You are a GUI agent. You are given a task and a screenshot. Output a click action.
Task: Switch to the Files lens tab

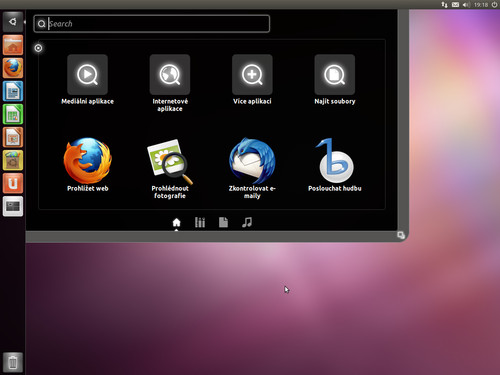point(223,222)
